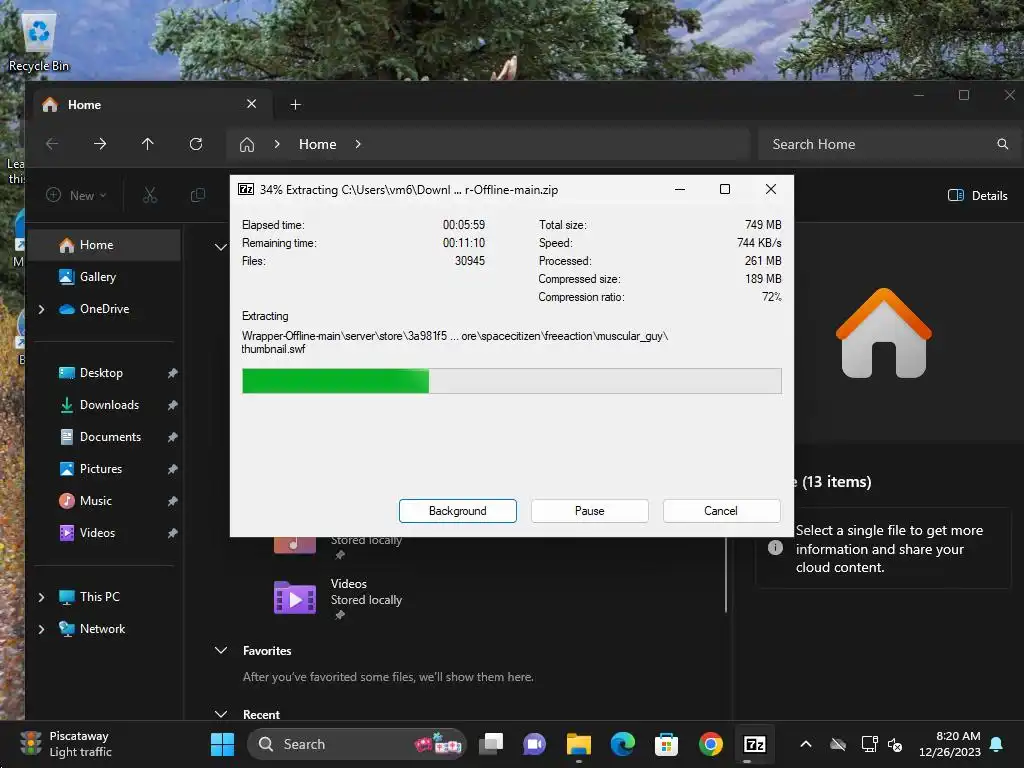Open the Piscataway traffic widget
The width and height of the screenshot is (1024, 768).
point(65,744)
